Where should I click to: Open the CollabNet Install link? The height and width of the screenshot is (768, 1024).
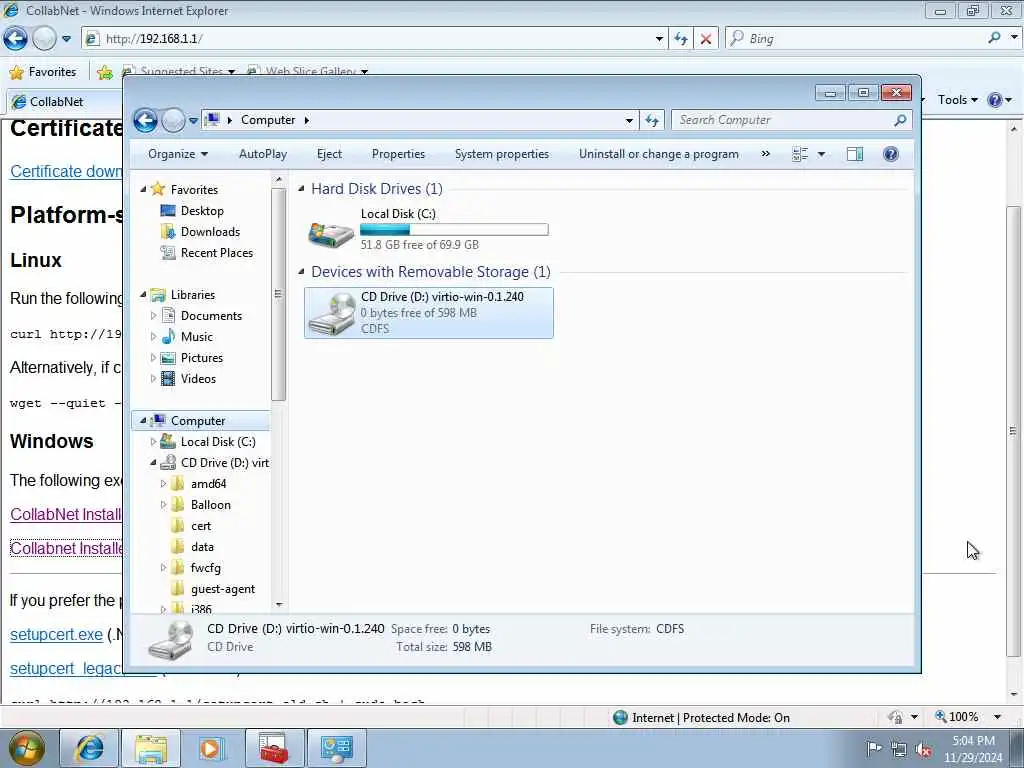pyautogui.click(x=66, y=515)
